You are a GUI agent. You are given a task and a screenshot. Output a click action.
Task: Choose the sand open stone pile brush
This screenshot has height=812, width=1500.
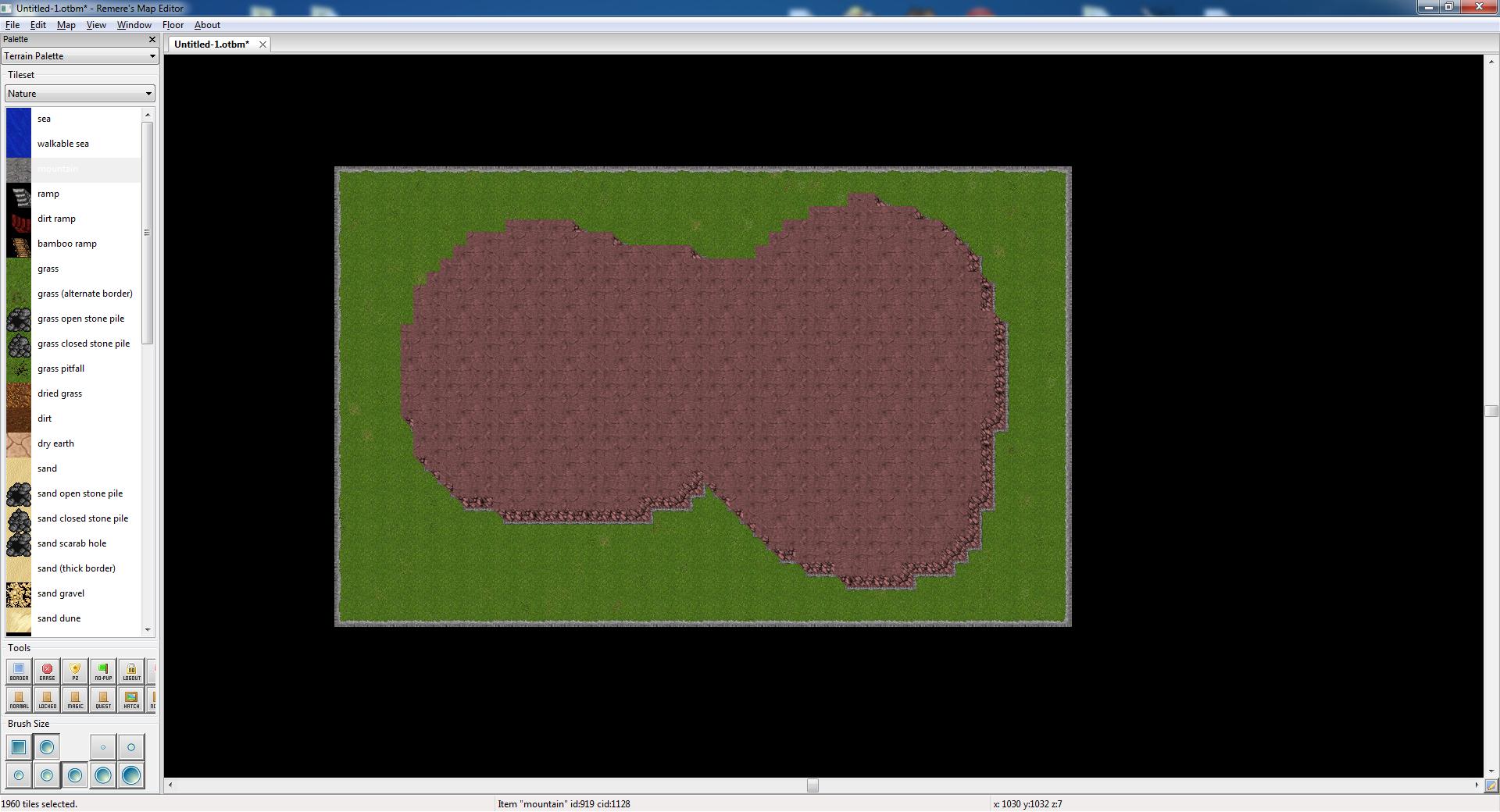point(73,493)
